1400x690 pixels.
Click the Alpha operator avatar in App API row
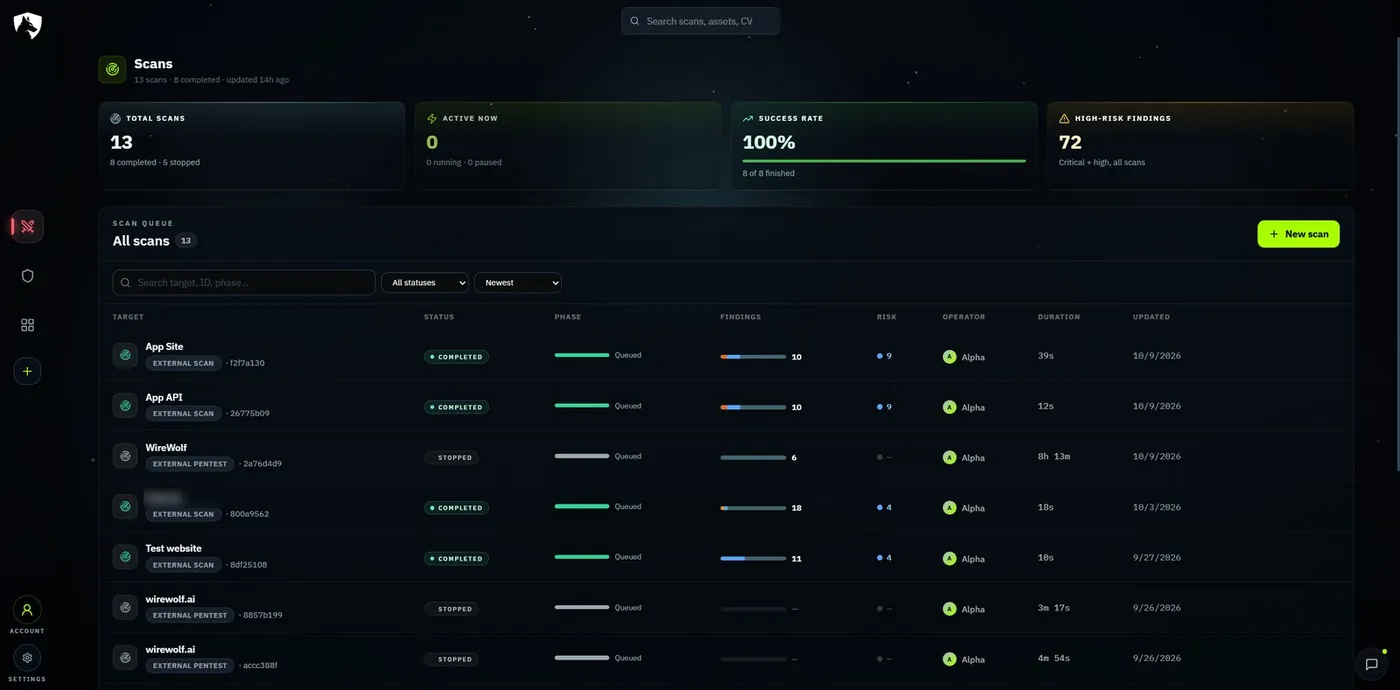tap(949, 407)
